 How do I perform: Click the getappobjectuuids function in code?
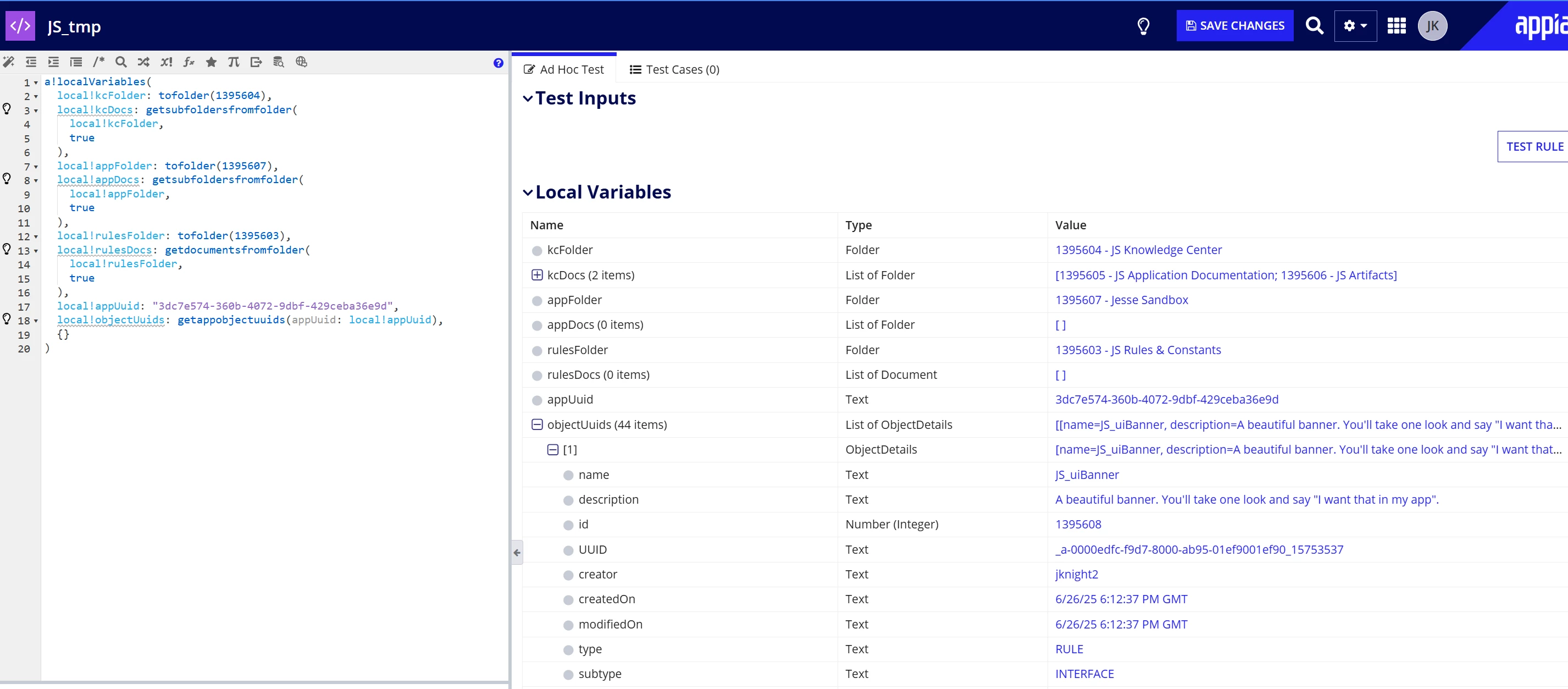[x=231, y=320]
